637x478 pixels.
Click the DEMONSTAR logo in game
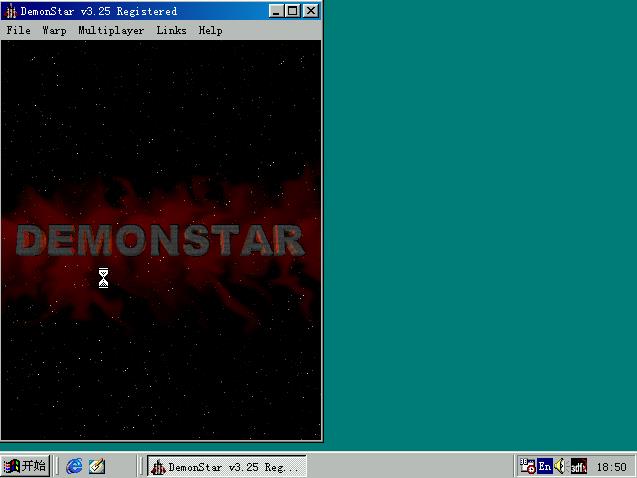point(160,240)
